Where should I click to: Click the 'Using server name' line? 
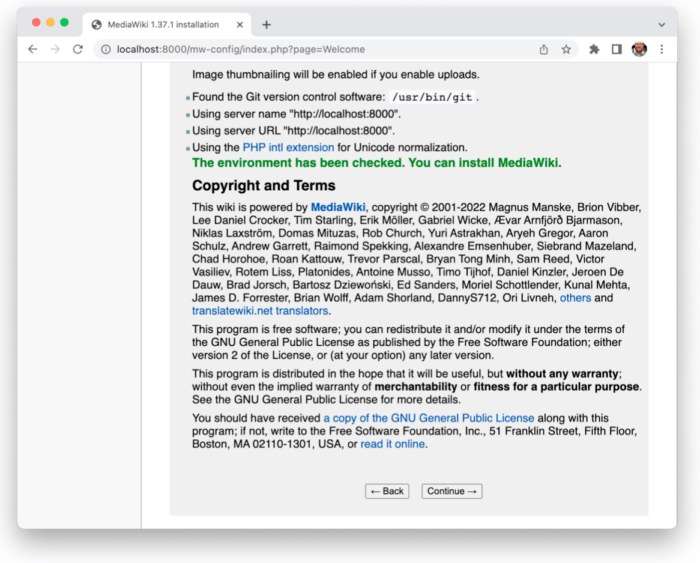tap(296, 114)
